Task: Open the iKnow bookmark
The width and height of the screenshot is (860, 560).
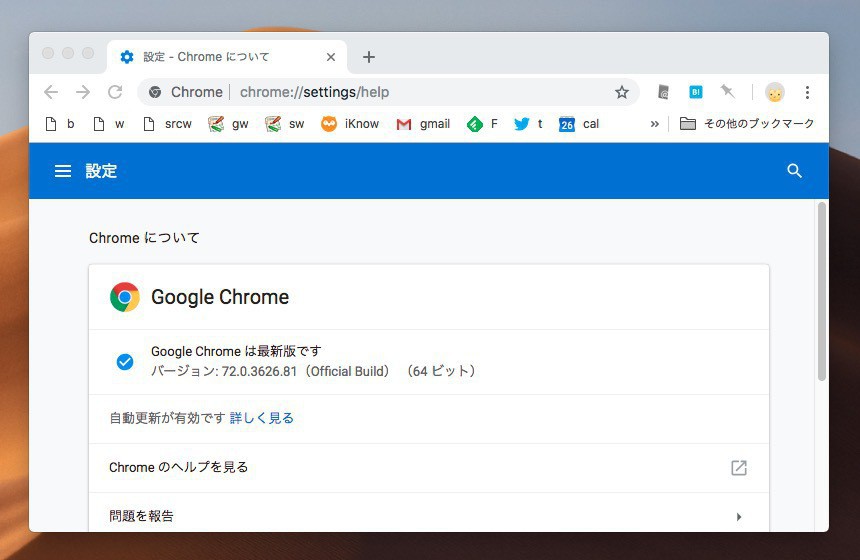Action: (x=350, y=124)
